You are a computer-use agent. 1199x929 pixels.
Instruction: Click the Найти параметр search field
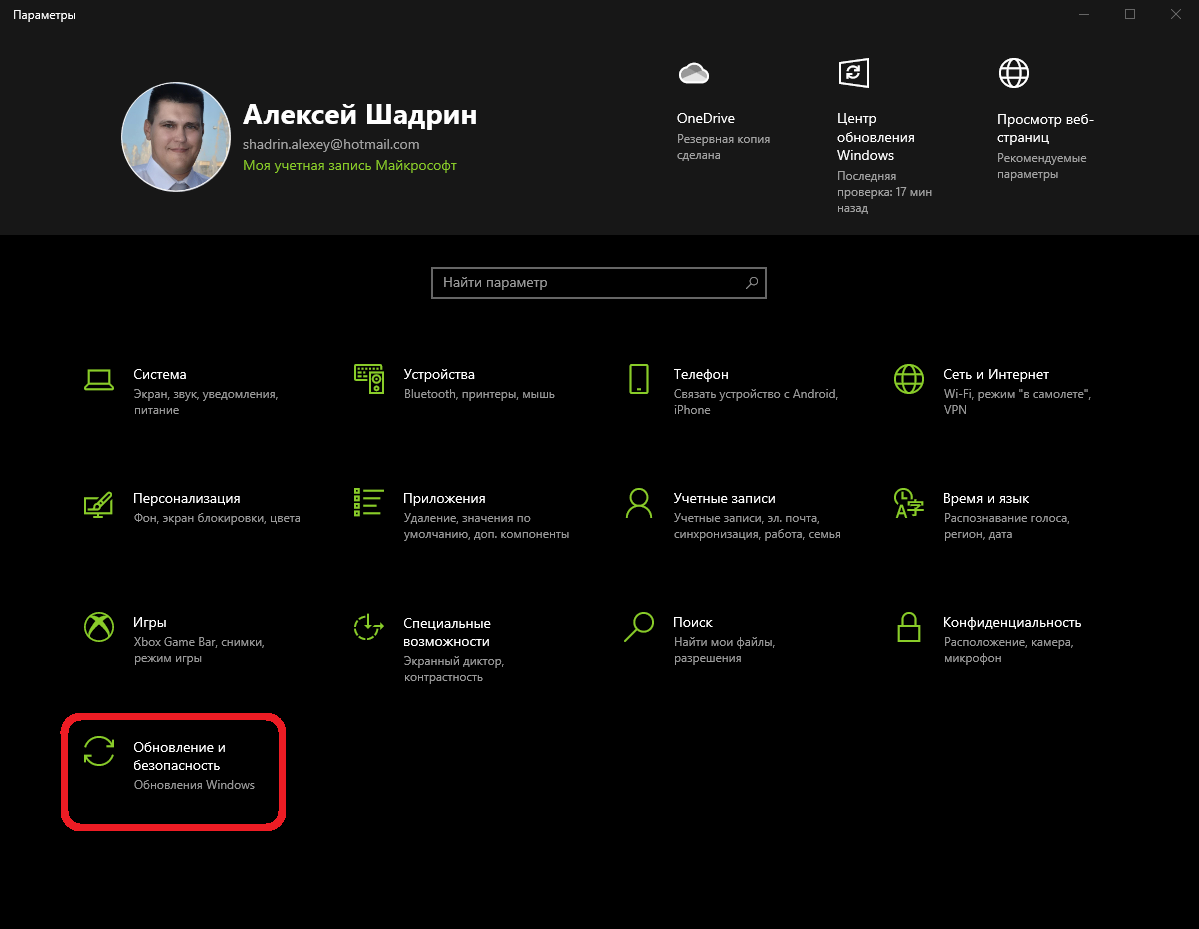point(599,283)
